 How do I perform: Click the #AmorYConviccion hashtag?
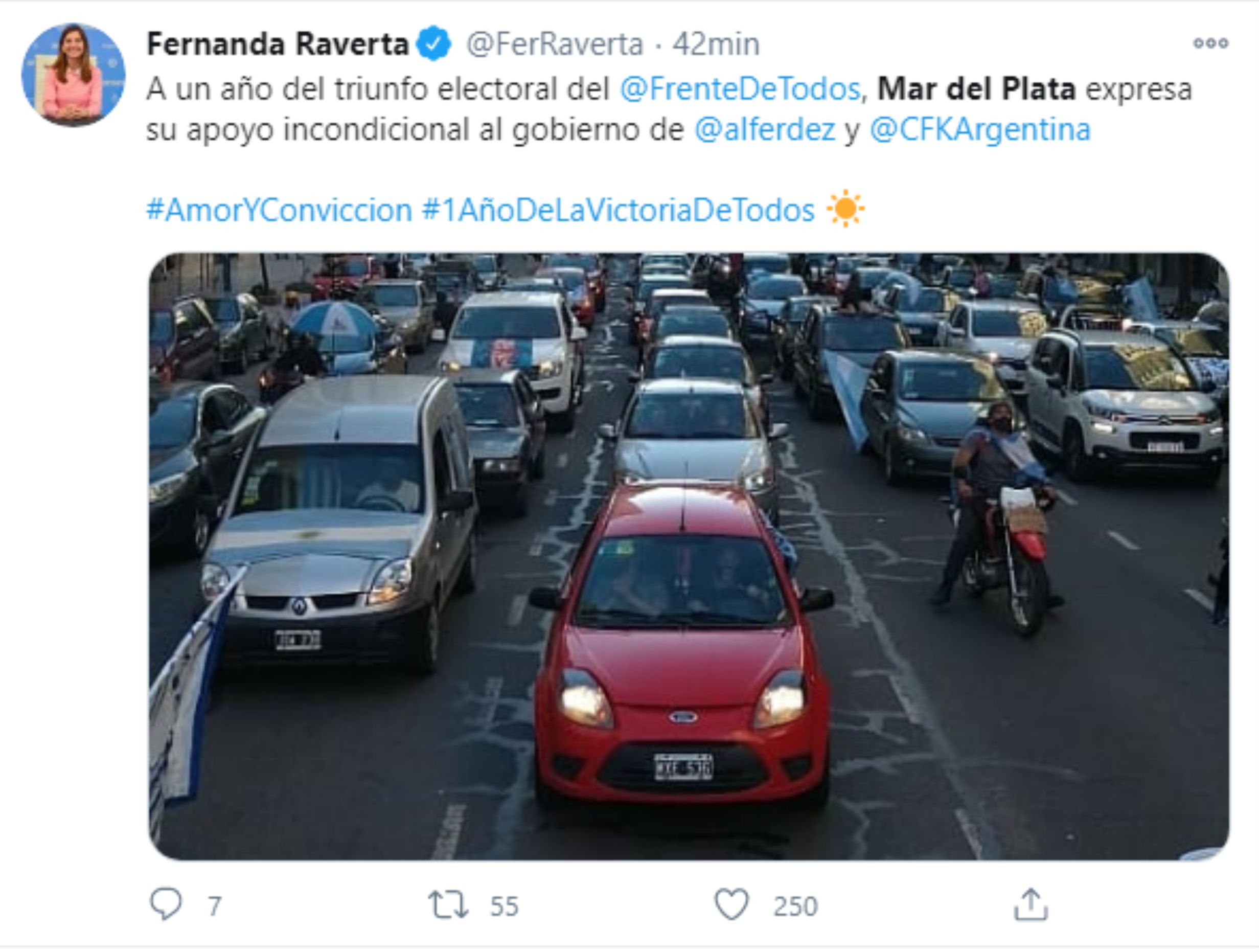point(280,210)
